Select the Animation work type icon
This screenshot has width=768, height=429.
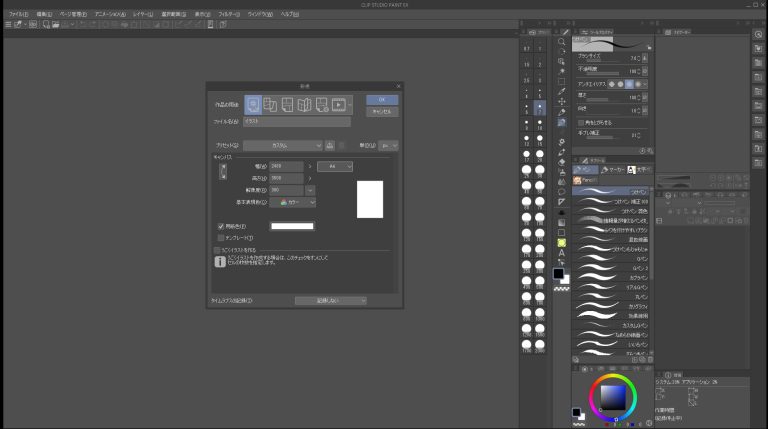click(339, 104)
